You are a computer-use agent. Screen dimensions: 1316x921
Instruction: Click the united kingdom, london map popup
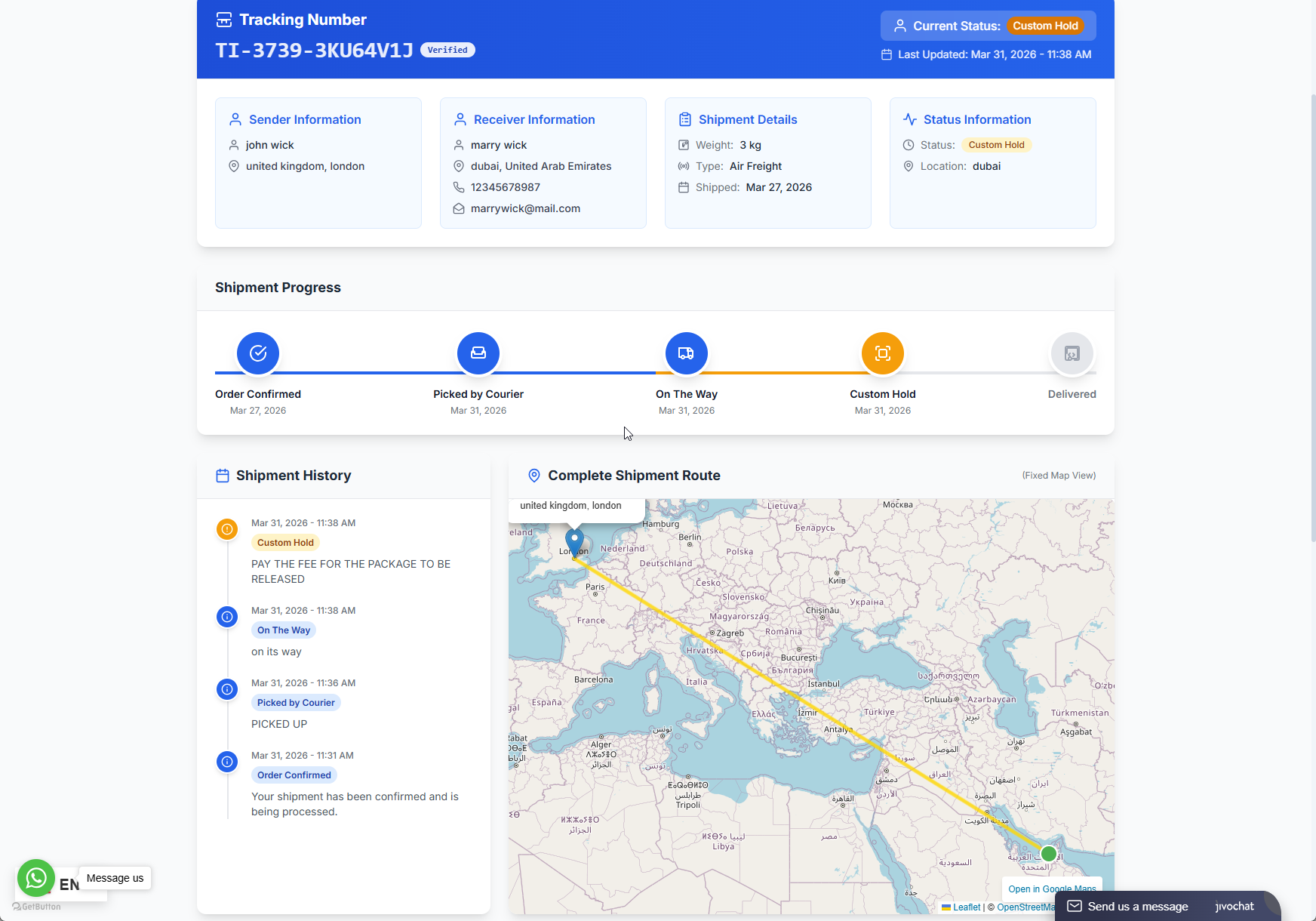pyautogui.click(x=577, y=509)
